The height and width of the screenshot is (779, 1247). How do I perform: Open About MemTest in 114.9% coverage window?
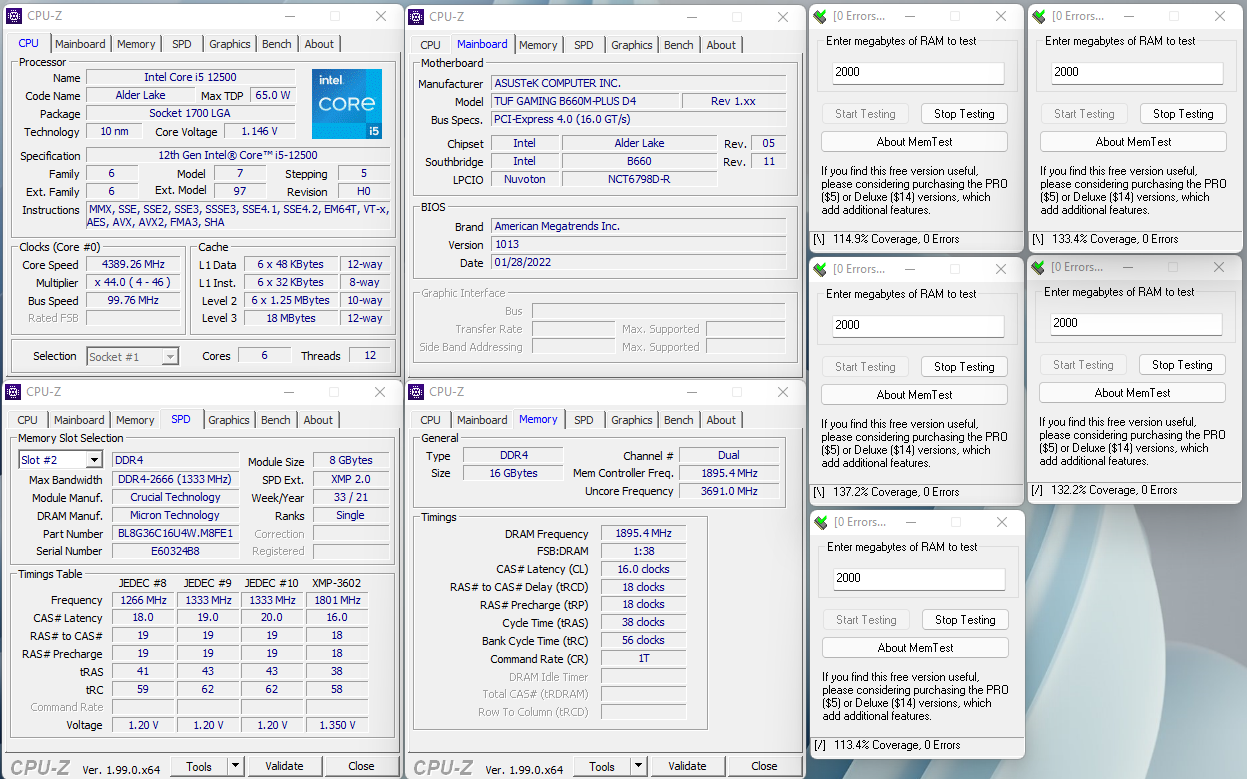click(x=914, y=142)
